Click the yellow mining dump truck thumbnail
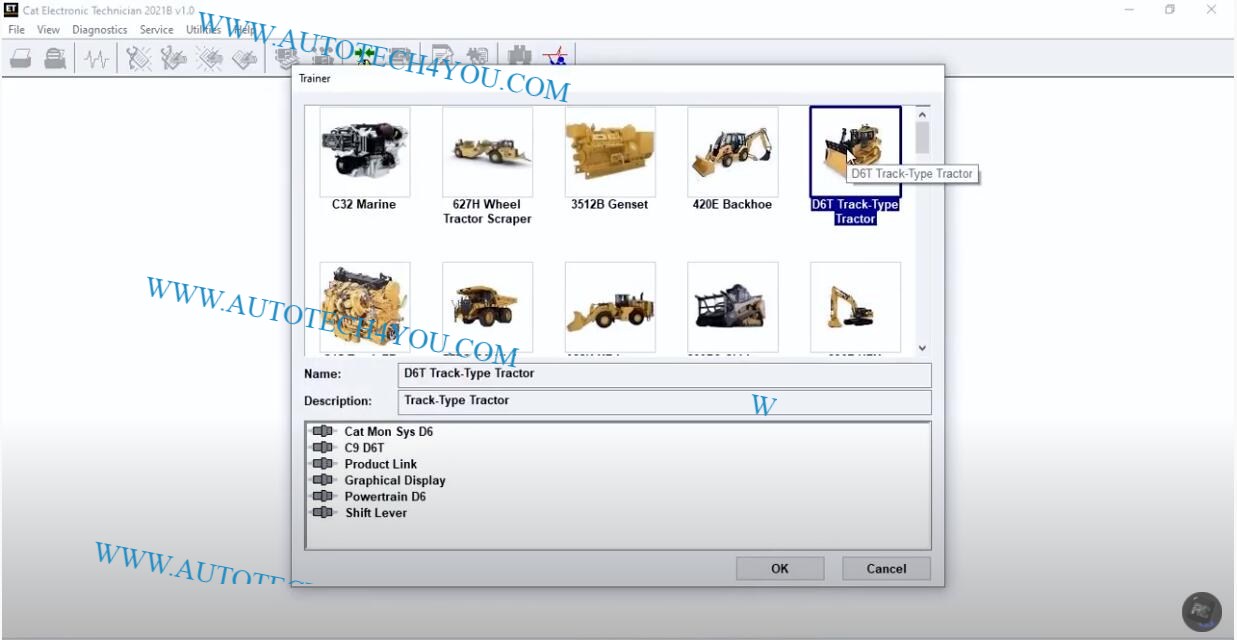1237x640 pixels. 487,307
